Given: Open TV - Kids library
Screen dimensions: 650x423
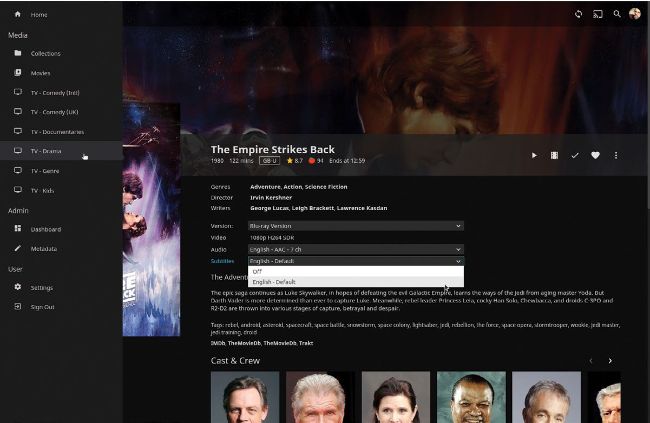Looking at the screenshot, I should tap(61, 190).
